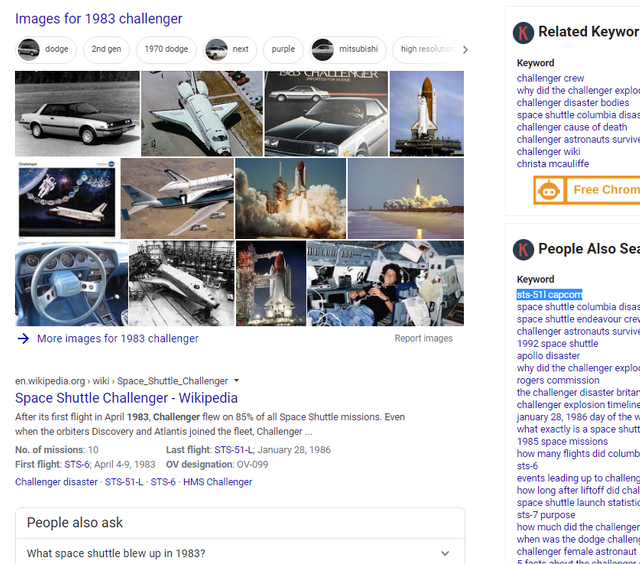
Task: Click 'Report images'
Action: tap(423, 338)
